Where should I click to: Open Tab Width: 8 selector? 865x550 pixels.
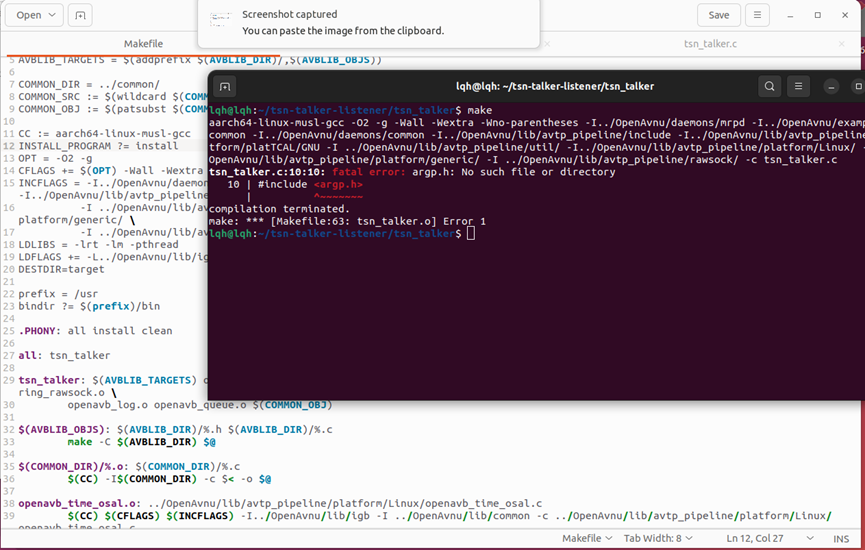(658, 538)
